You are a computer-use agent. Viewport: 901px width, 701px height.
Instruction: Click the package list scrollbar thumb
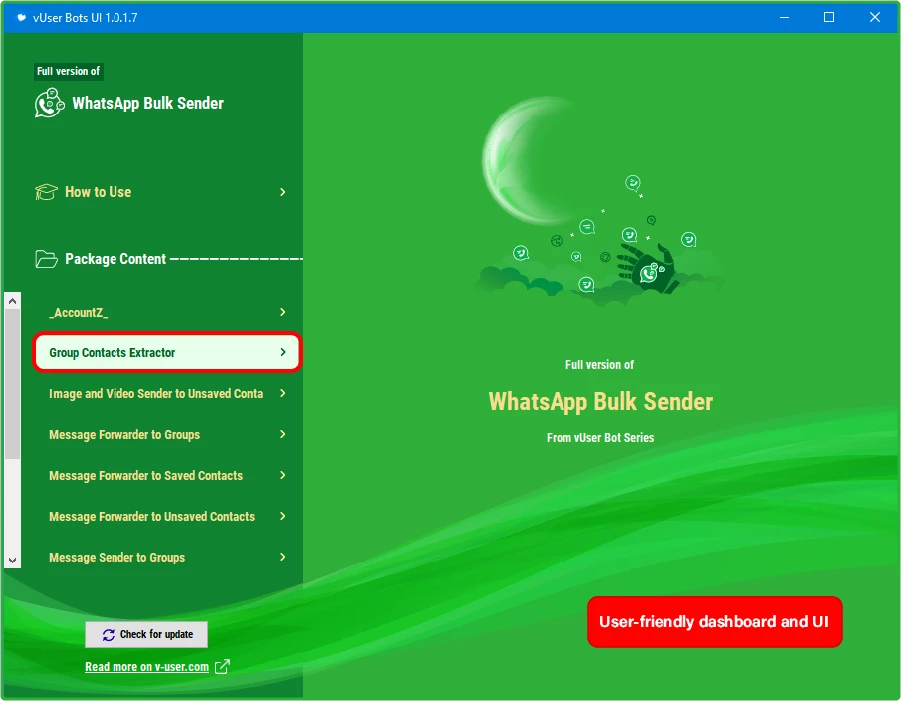[x=13, y=384]
